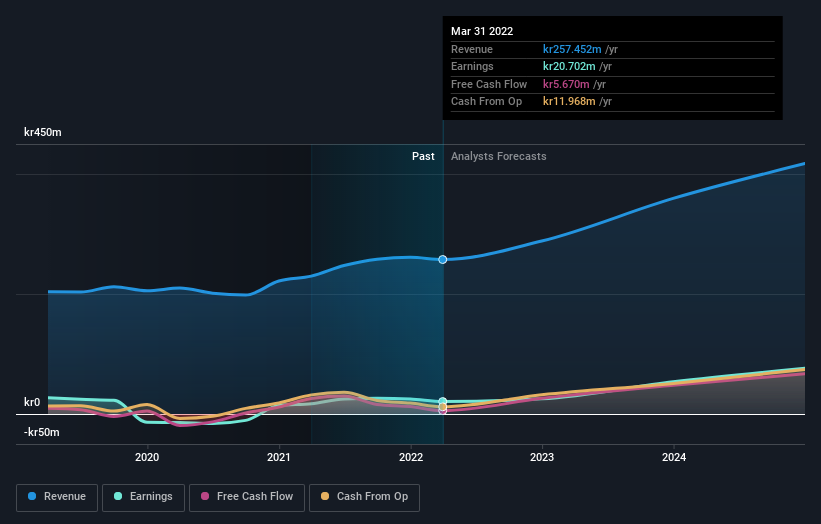The height and width of the screenshot is (524, 821).
Task: Click the Past label on chart
Action: (423, 156)
